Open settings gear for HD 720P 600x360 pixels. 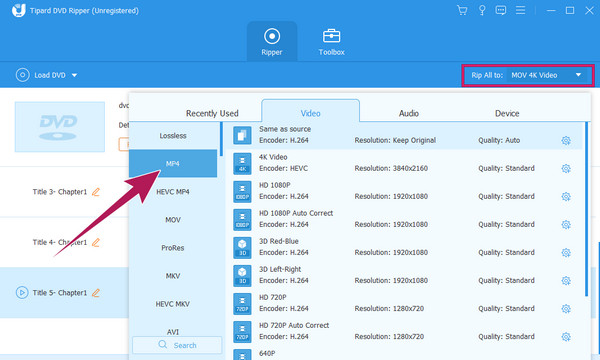(566, 309)
